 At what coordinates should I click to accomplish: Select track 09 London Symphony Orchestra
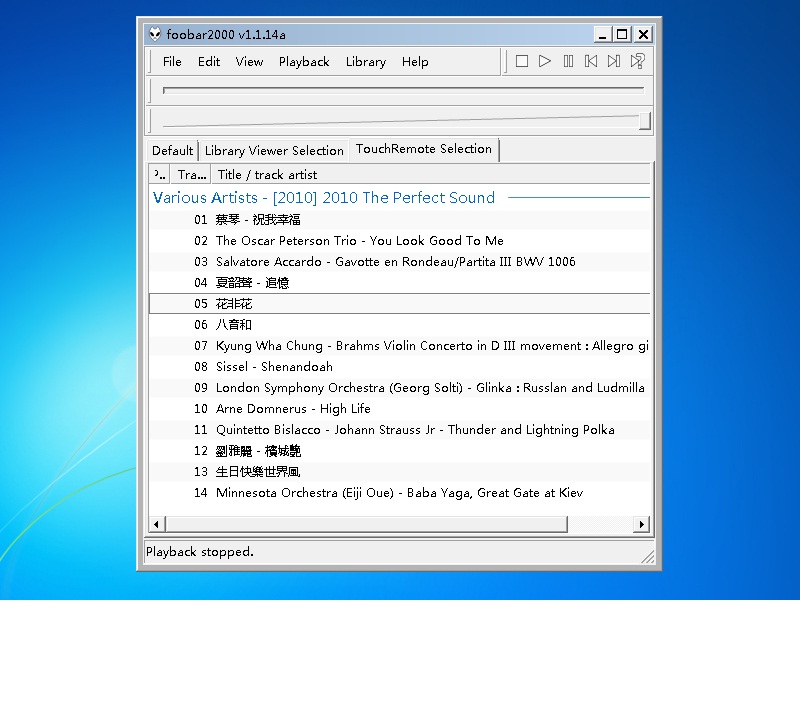(399, 388)
